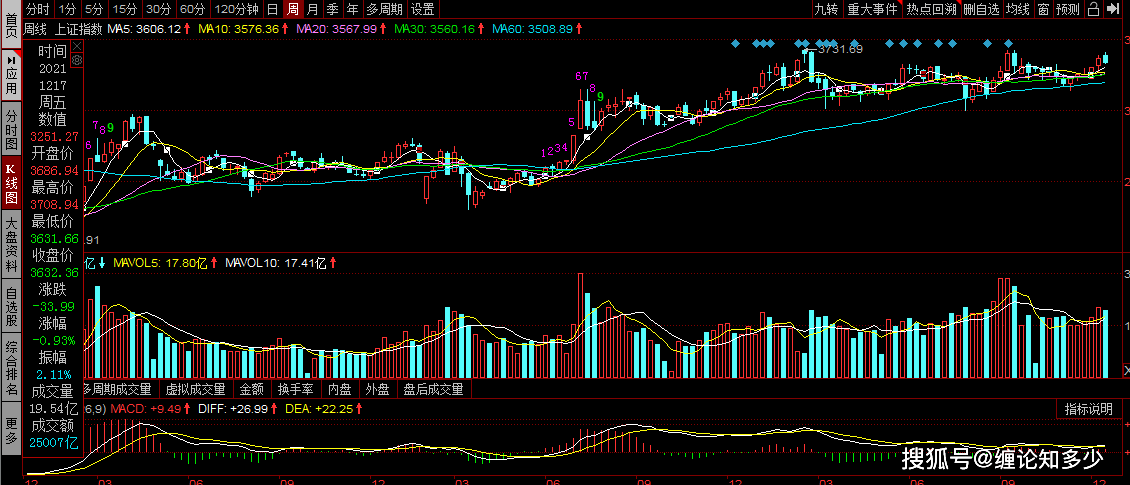Select the 月 monthly period tab

[x=312, y=9]
